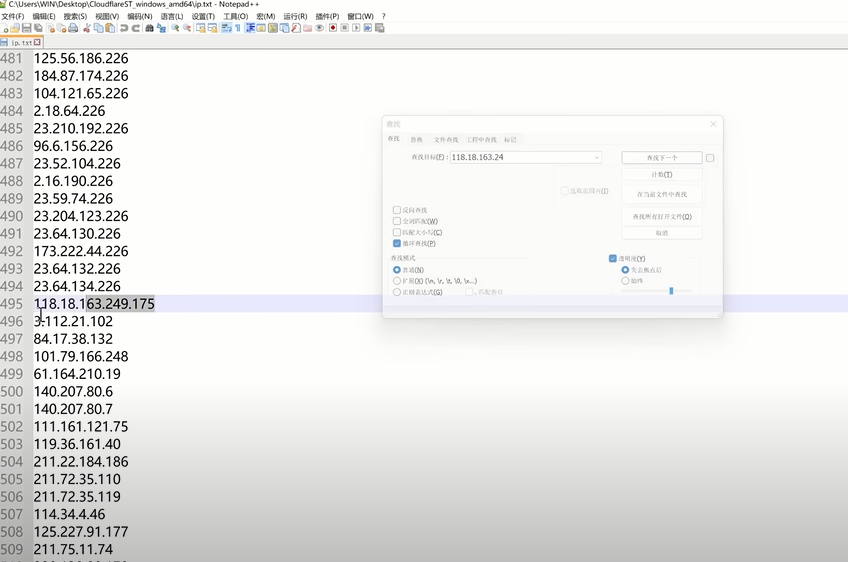Click the 计数 count button
The height and width of the screenshot is (562, 848).
tap(661, 175)
